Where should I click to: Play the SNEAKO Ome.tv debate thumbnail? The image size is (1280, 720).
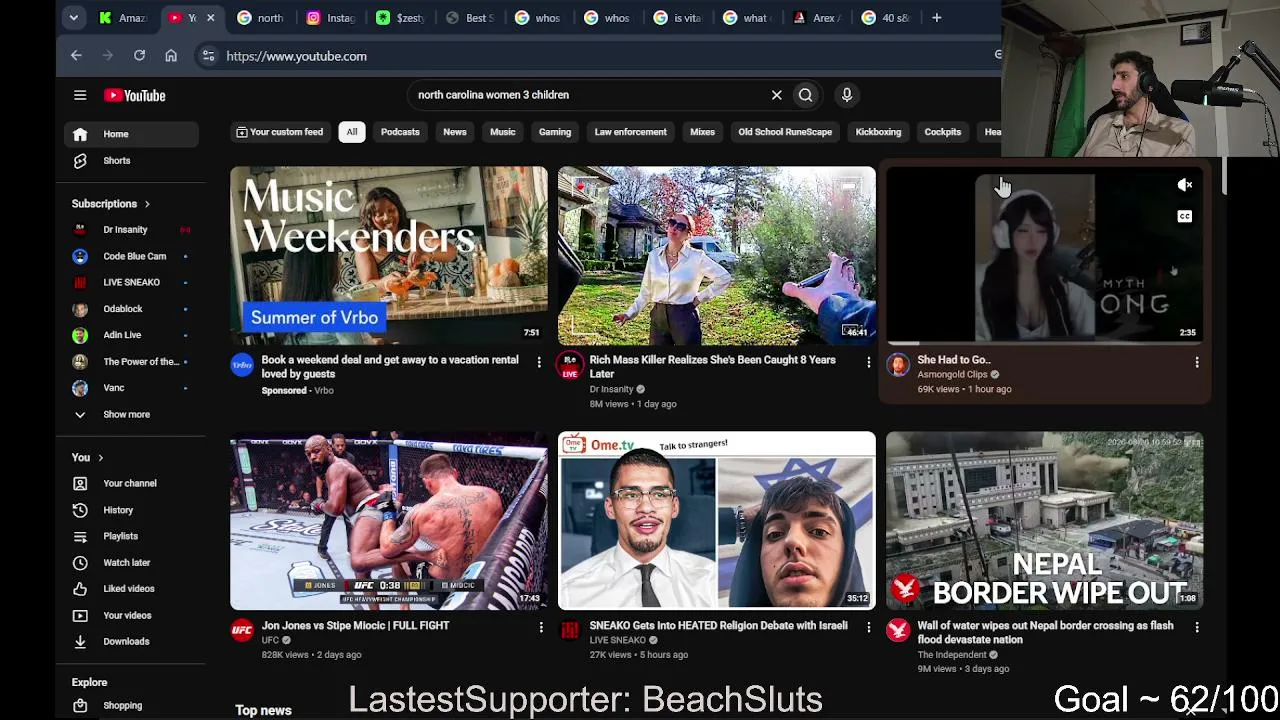point(717,521)
